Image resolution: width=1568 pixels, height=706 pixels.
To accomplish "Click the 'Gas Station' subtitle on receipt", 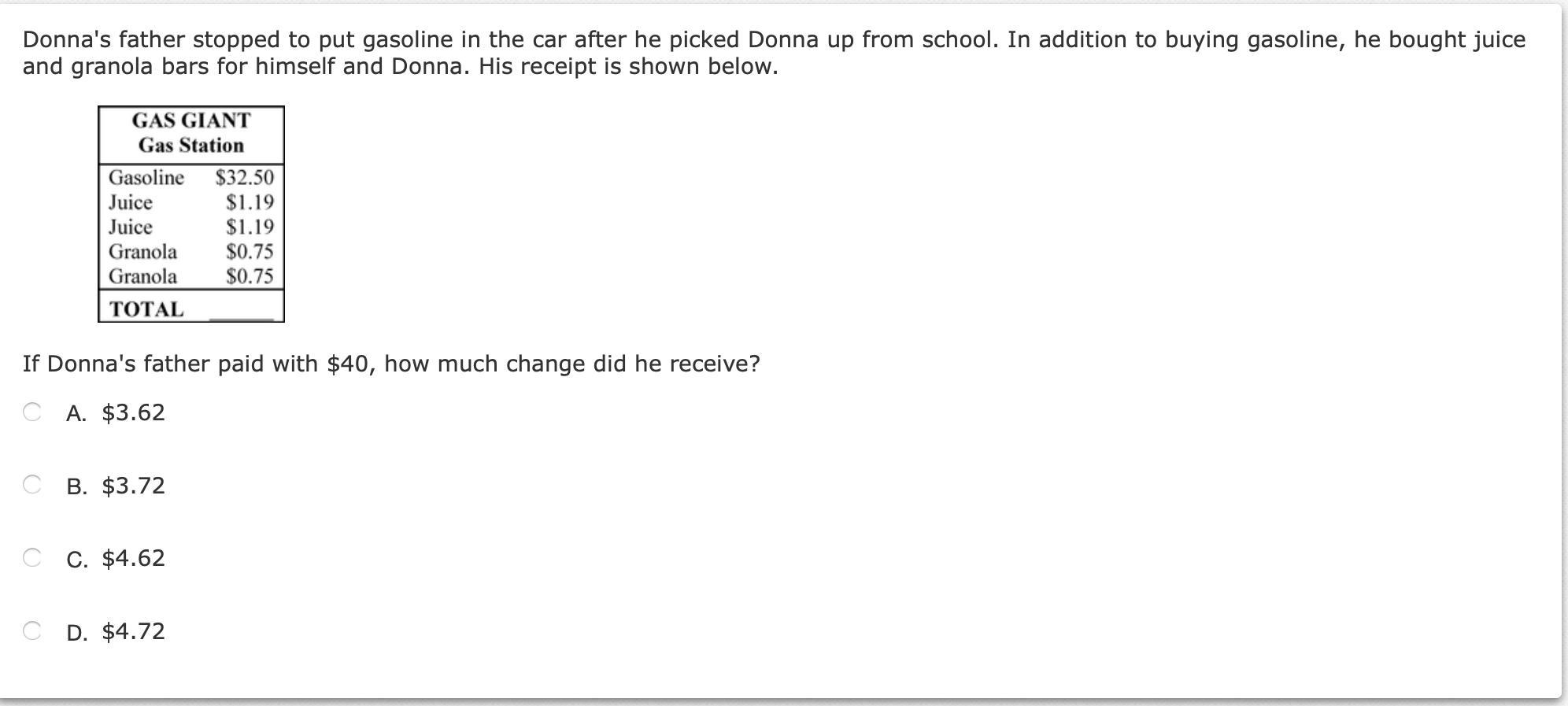I will pos(191,146).
